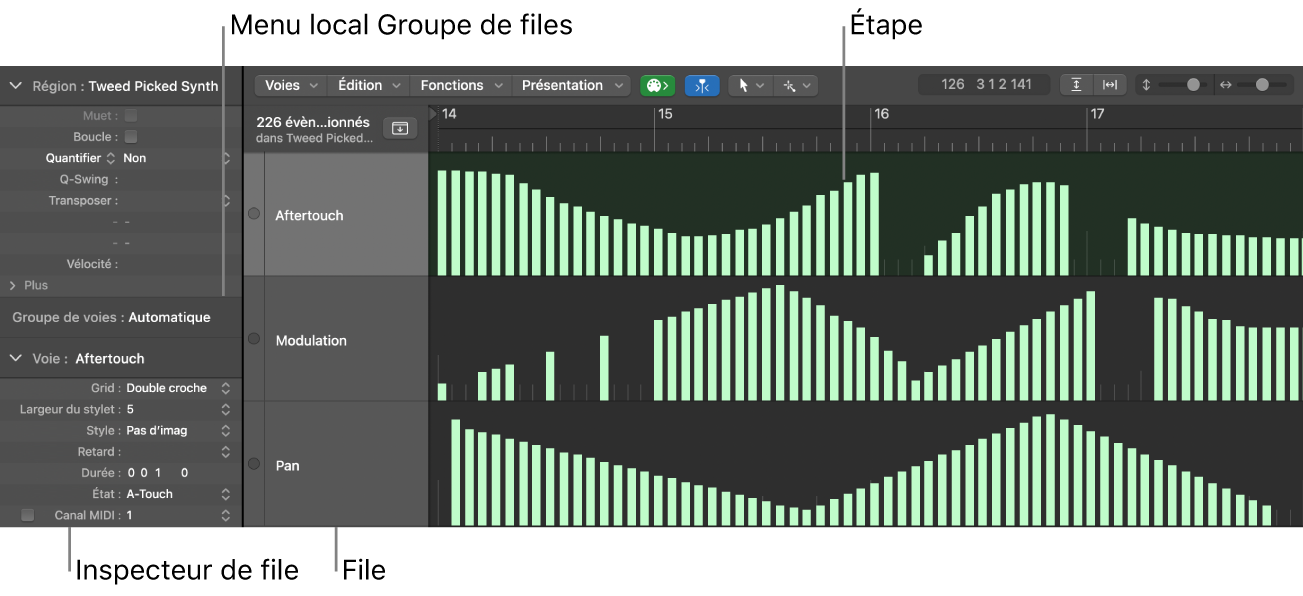Click the download arrow button beside event count
The width and height of the screenshot is (1303, 596).
[400, 128]
